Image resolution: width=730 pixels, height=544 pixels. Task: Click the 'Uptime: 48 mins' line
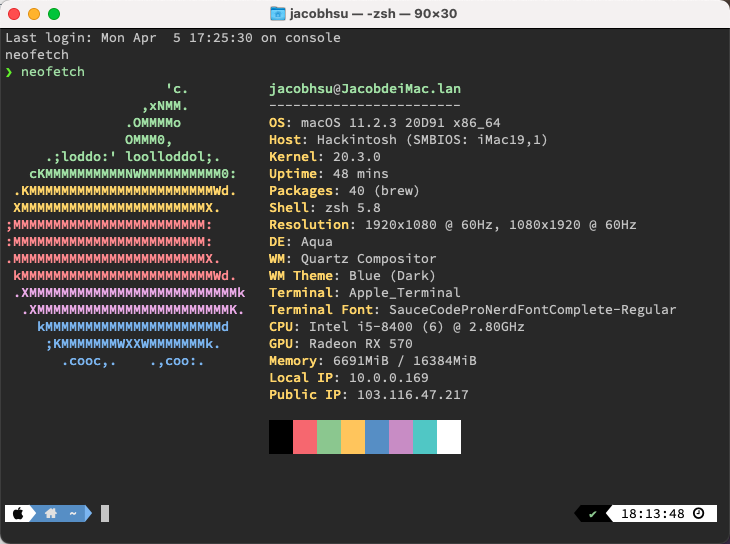click(x=329, y=174)
